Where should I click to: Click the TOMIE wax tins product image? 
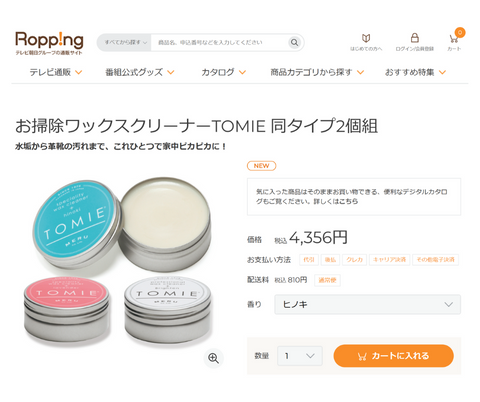tap(118, 260)
